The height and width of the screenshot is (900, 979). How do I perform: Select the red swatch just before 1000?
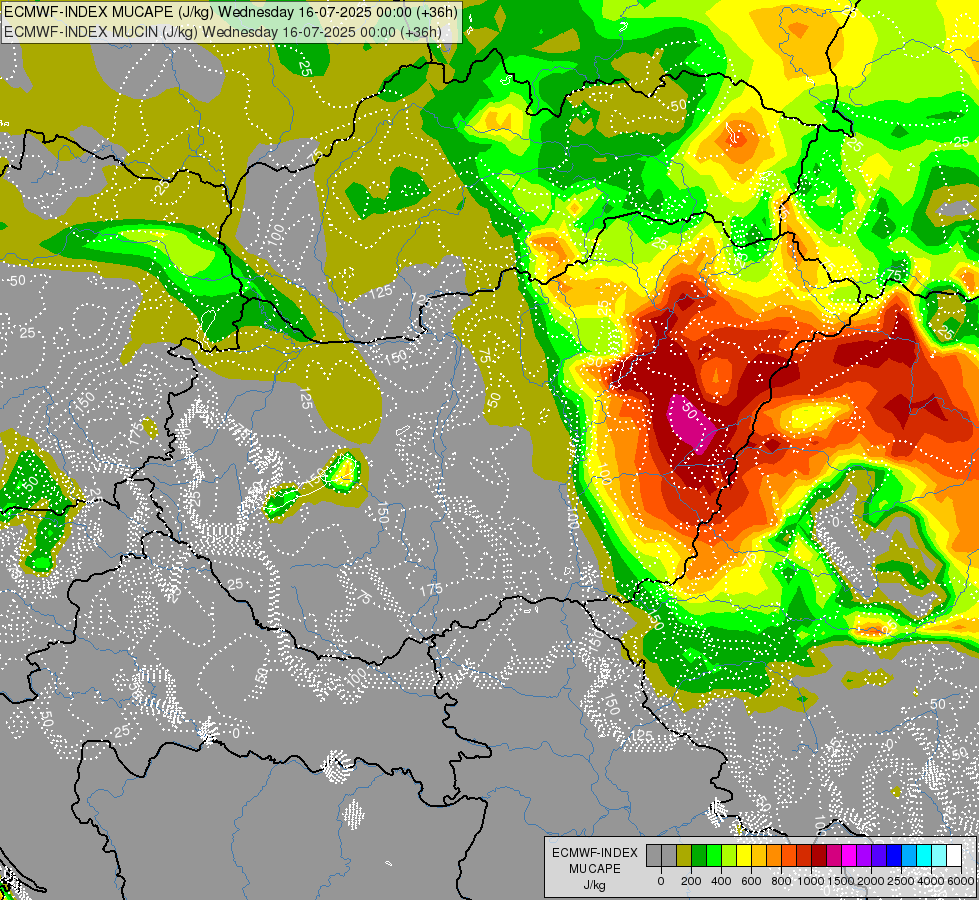pyautogui.click(x=804, y=856)
